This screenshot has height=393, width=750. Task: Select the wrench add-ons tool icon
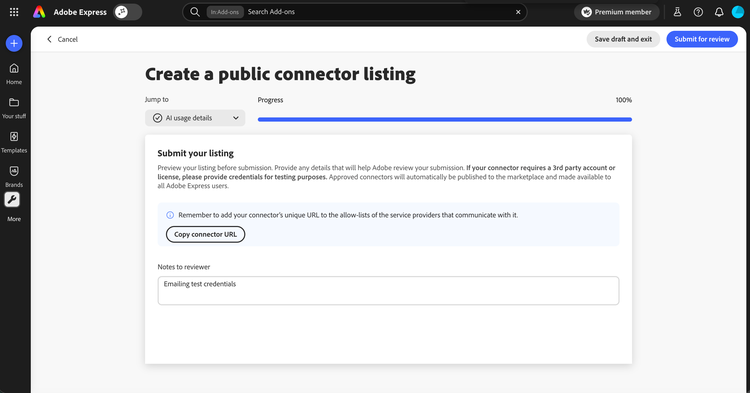coord(12,199)
